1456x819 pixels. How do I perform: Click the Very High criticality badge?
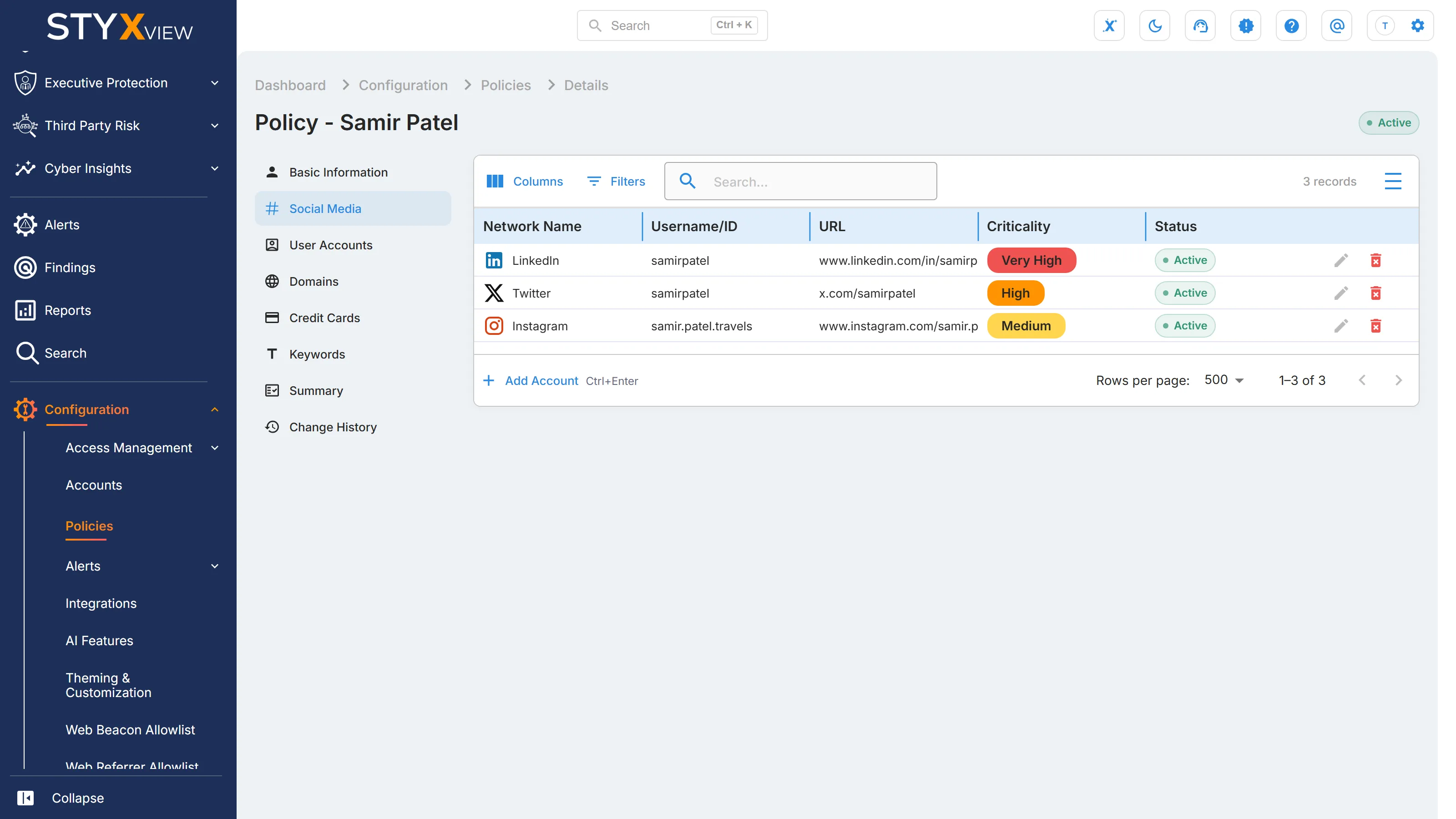(x=1031, y=260)
